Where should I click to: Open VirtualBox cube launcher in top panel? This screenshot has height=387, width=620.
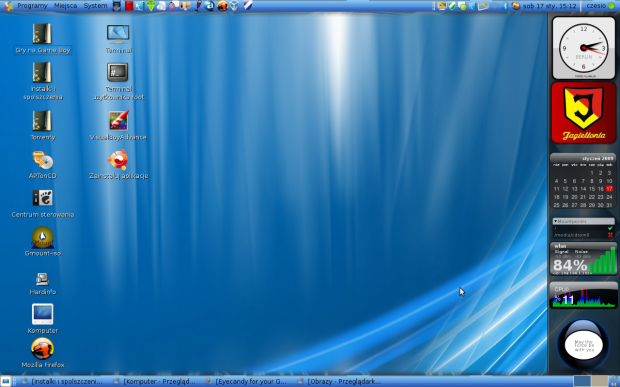click(234, 6)
